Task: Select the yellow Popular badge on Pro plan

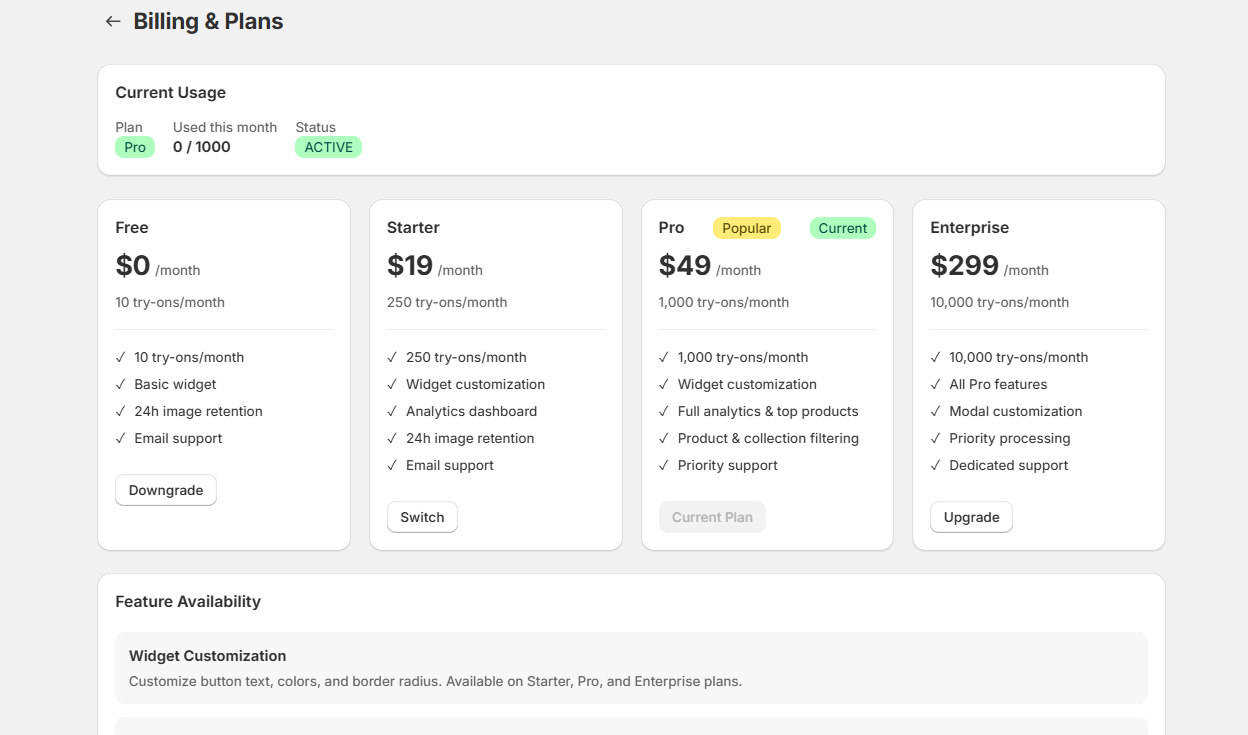Action: coord(747,228)
